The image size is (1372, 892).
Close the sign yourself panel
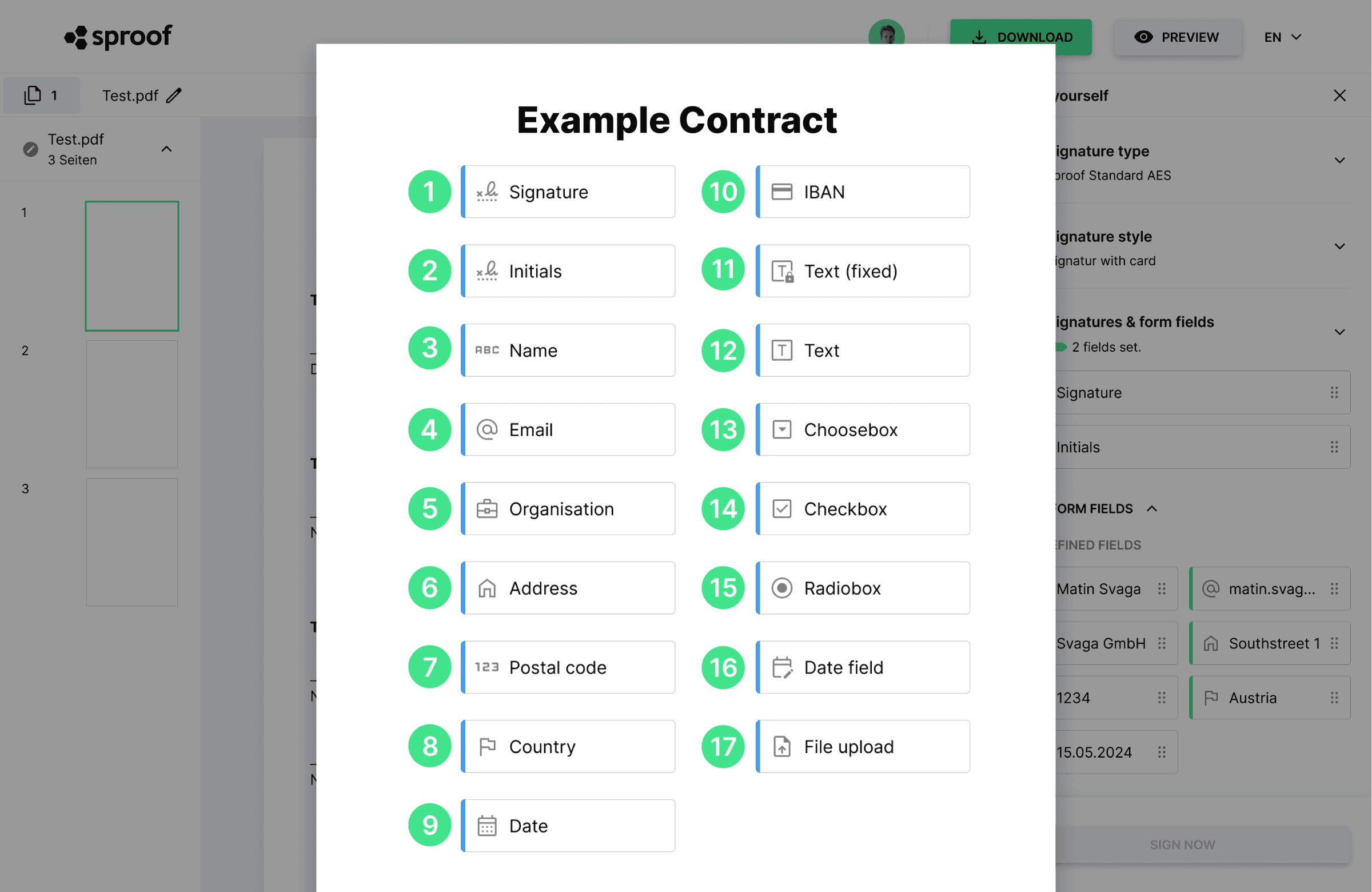[1340, 95]
